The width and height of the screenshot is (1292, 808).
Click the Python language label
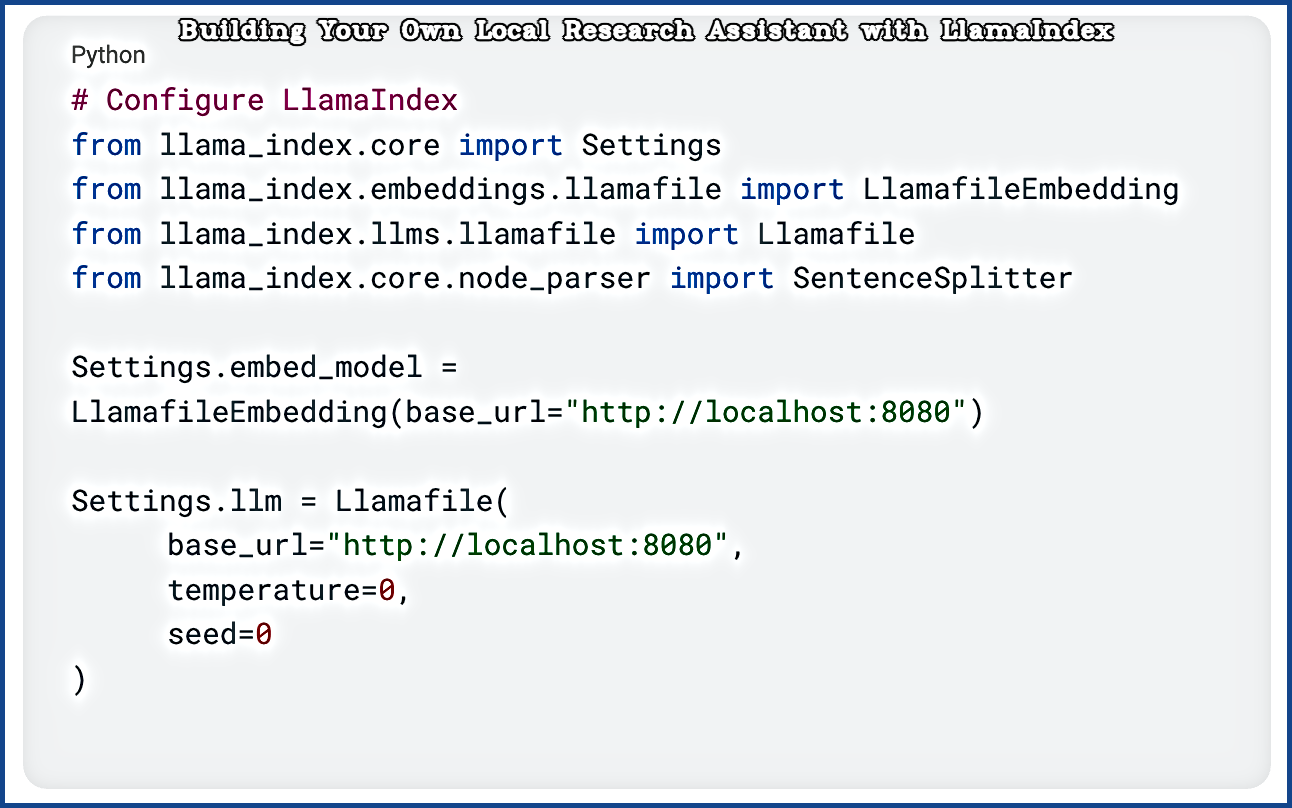[108, 56]
